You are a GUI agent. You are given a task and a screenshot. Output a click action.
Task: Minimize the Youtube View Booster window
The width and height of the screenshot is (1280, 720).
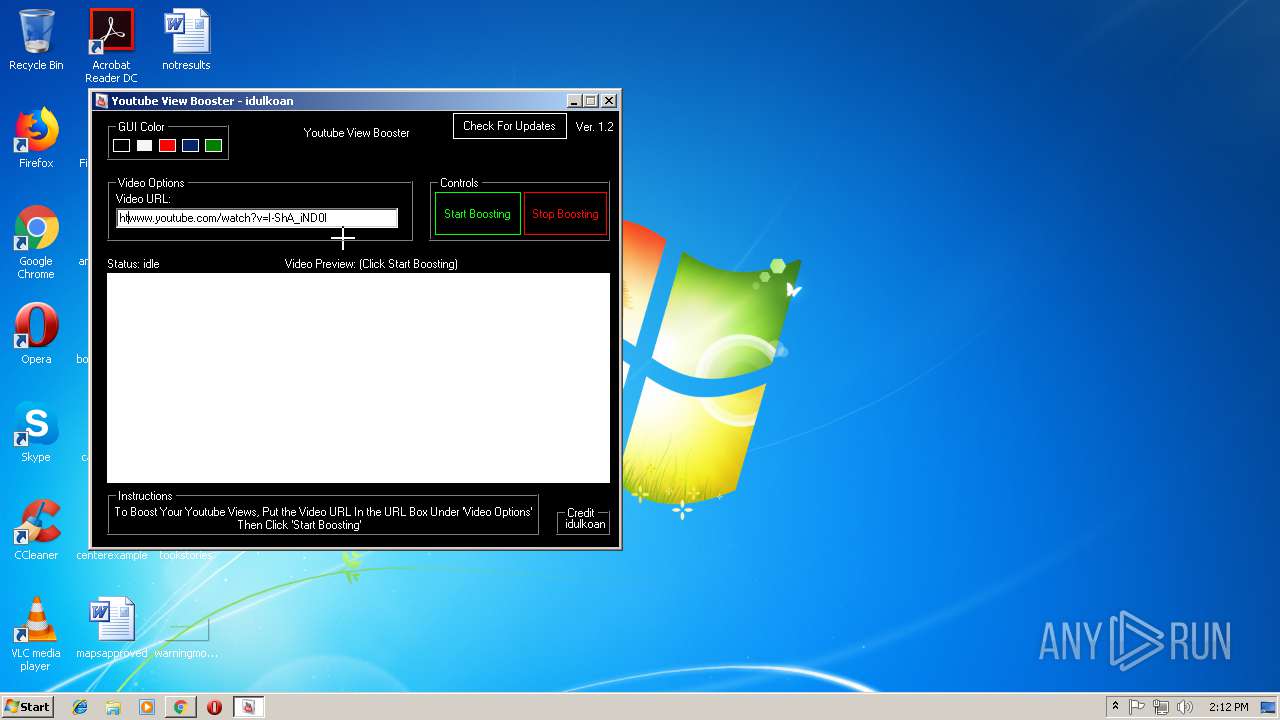[x=574, y=101]
